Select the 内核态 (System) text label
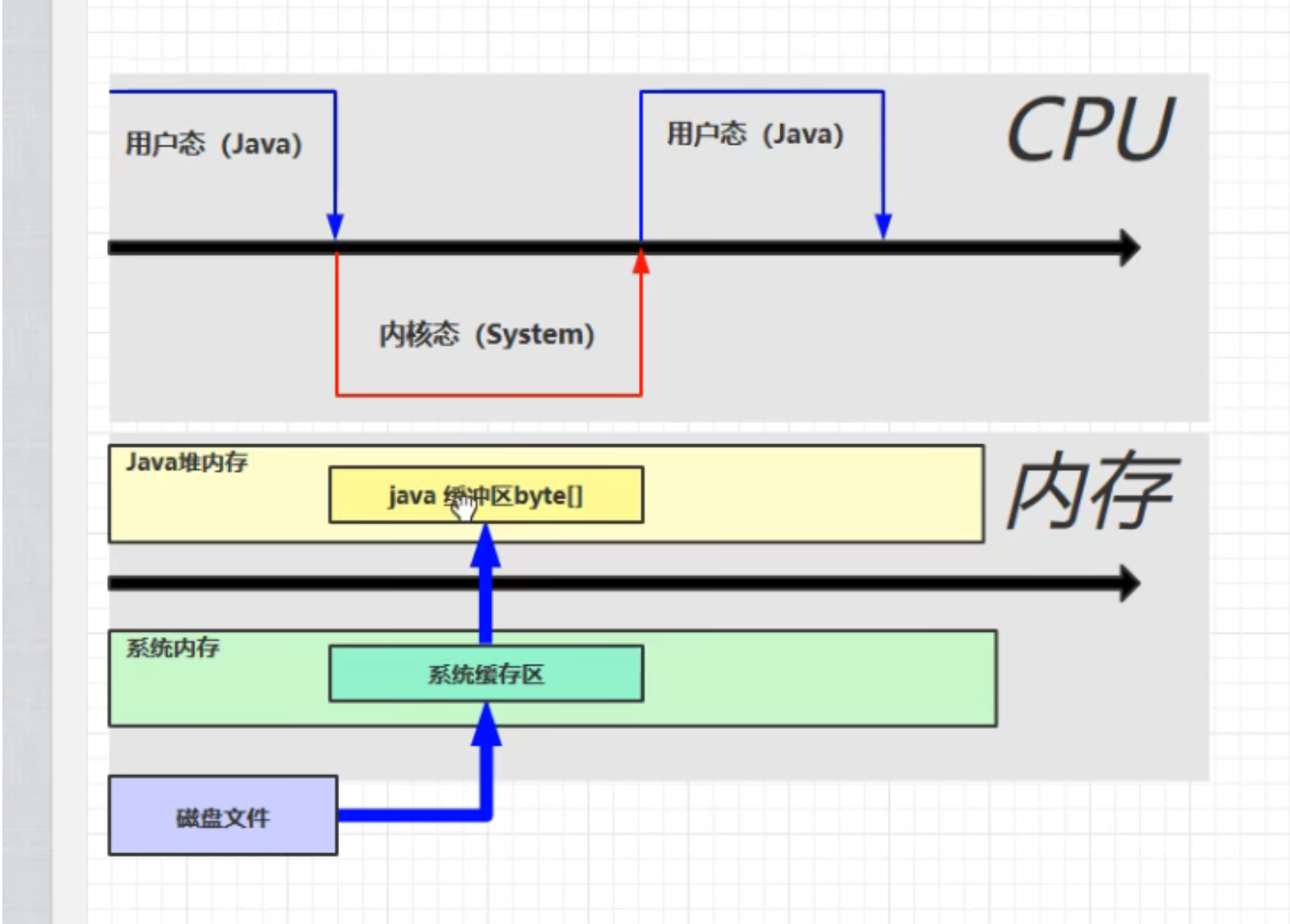Viewport: 1290px width, 924px height. [x=487, y=335]
